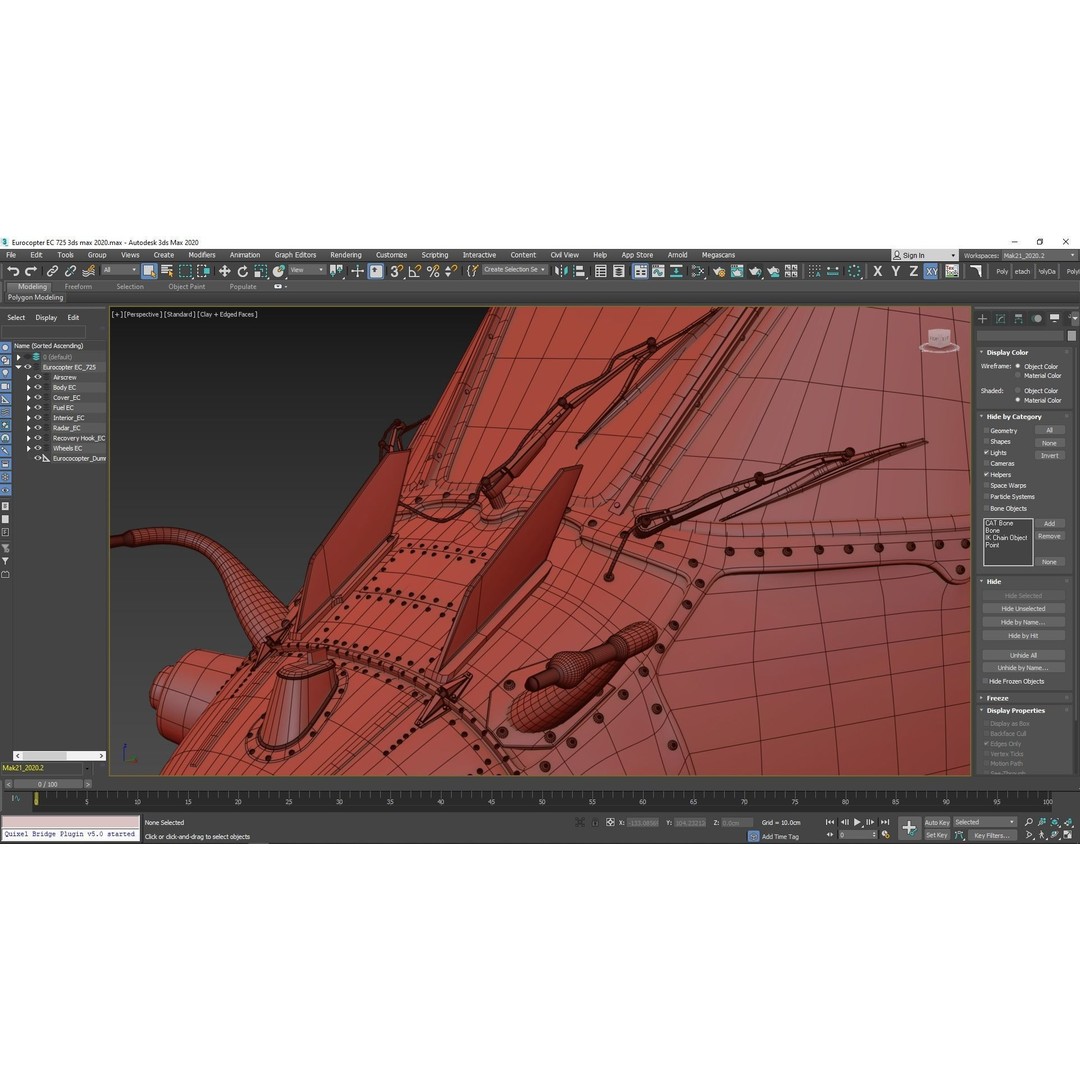Collapse the Eurocopter EC_725 node

click(x=19, y=367)
